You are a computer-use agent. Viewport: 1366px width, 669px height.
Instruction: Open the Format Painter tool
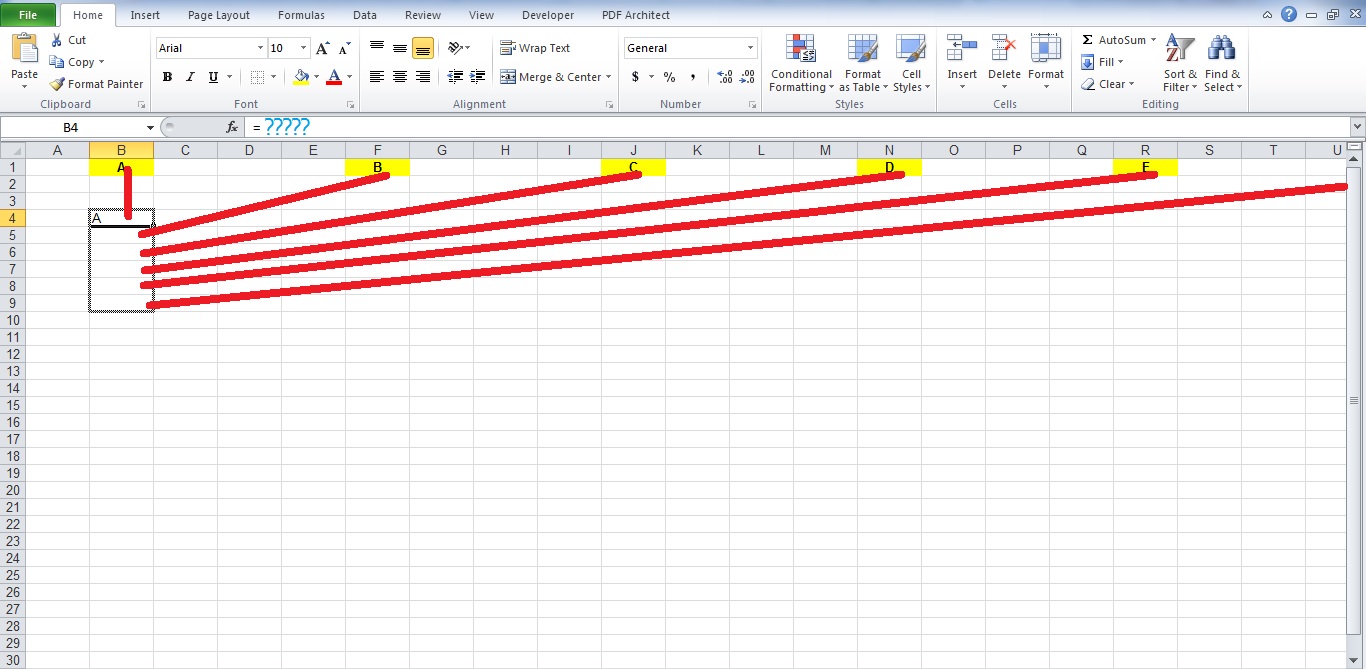(95, 84)
